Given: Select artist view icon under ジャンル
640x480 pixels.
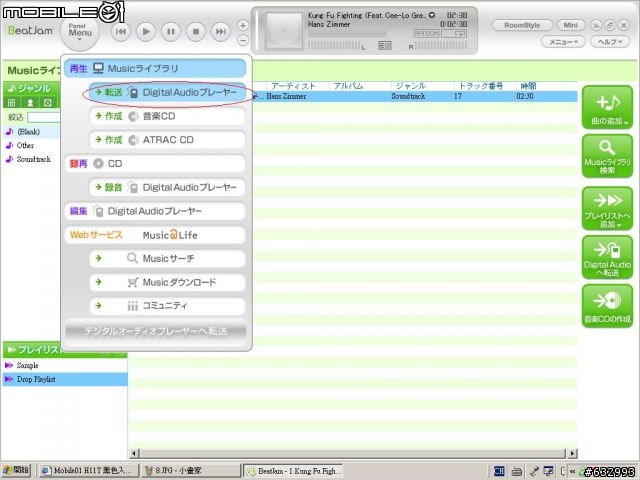Looking at the screenshot, I should [30, 102].
